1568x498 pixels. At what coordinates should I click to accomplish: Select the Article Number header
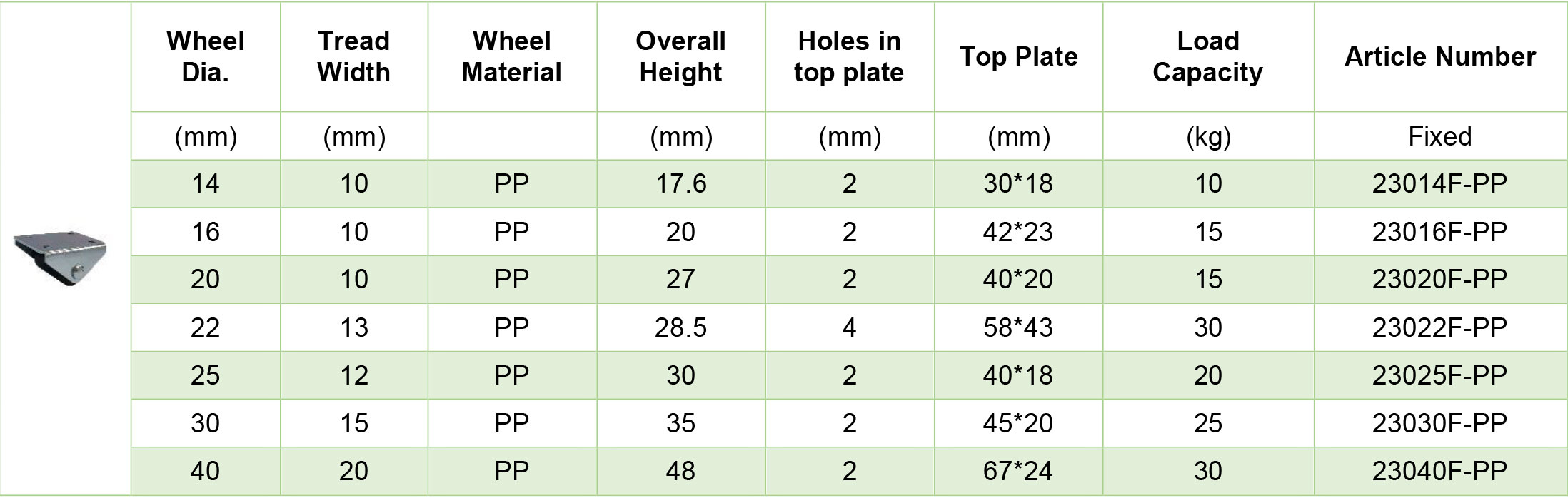coord(1440,56)
